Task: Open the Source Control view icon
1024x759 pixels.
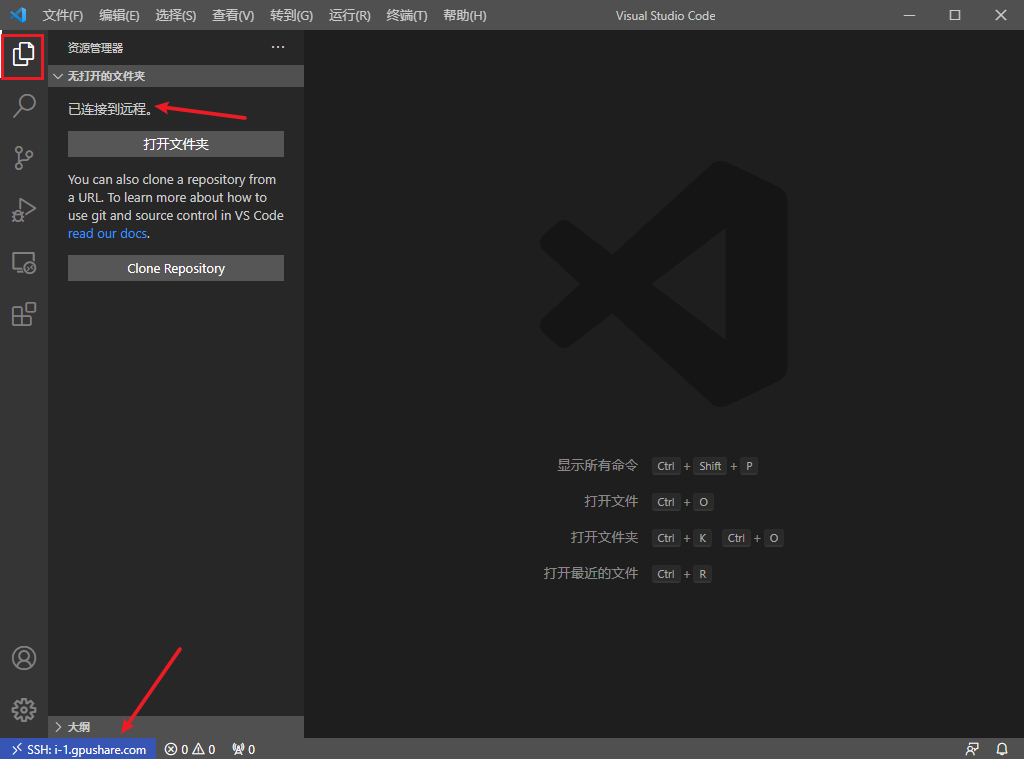Action: (24, 158)
